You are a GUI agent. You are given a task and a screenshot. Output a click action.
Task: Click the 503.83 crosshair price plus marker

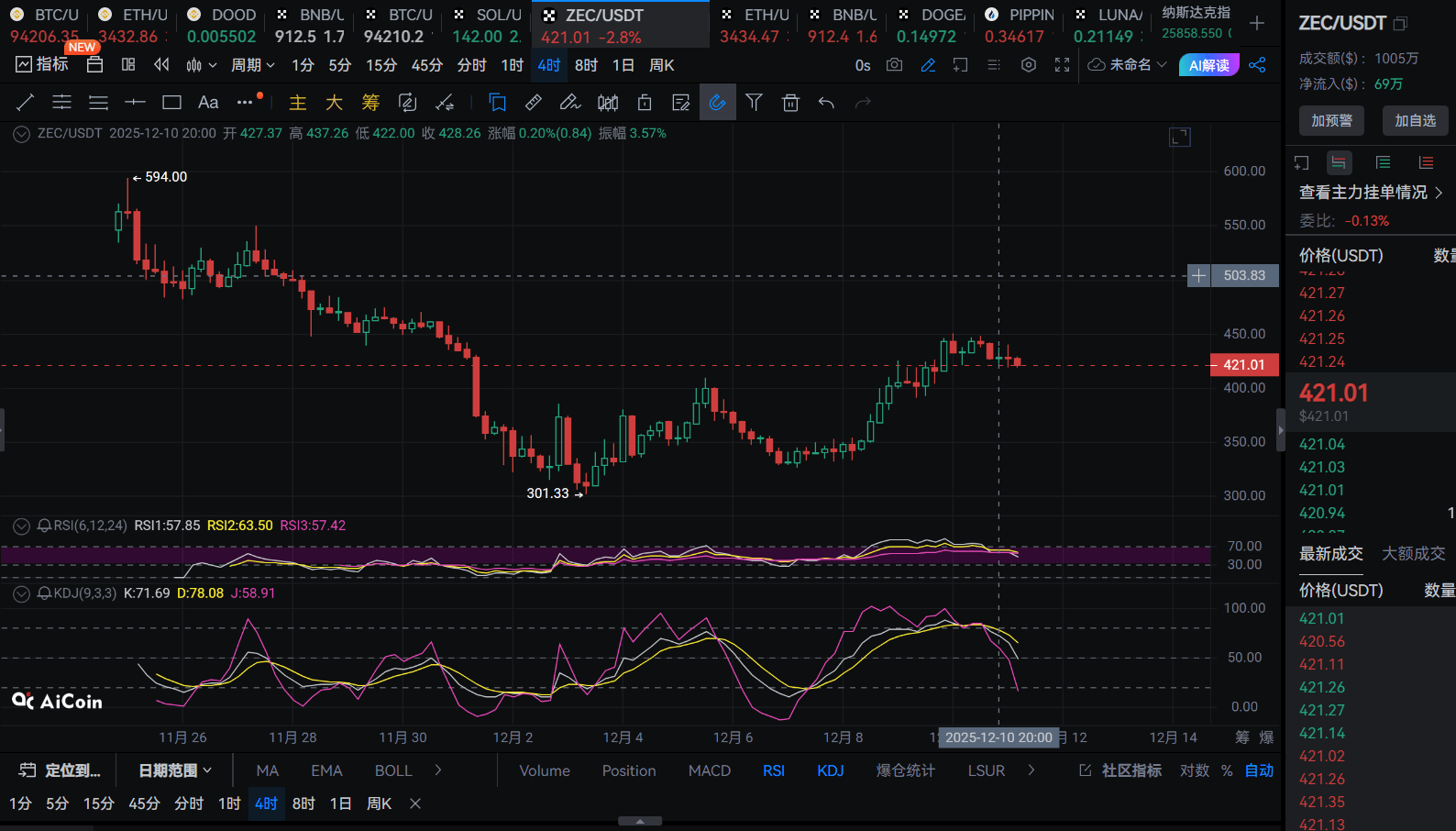pyautogui.click(x=1198, y=275)
